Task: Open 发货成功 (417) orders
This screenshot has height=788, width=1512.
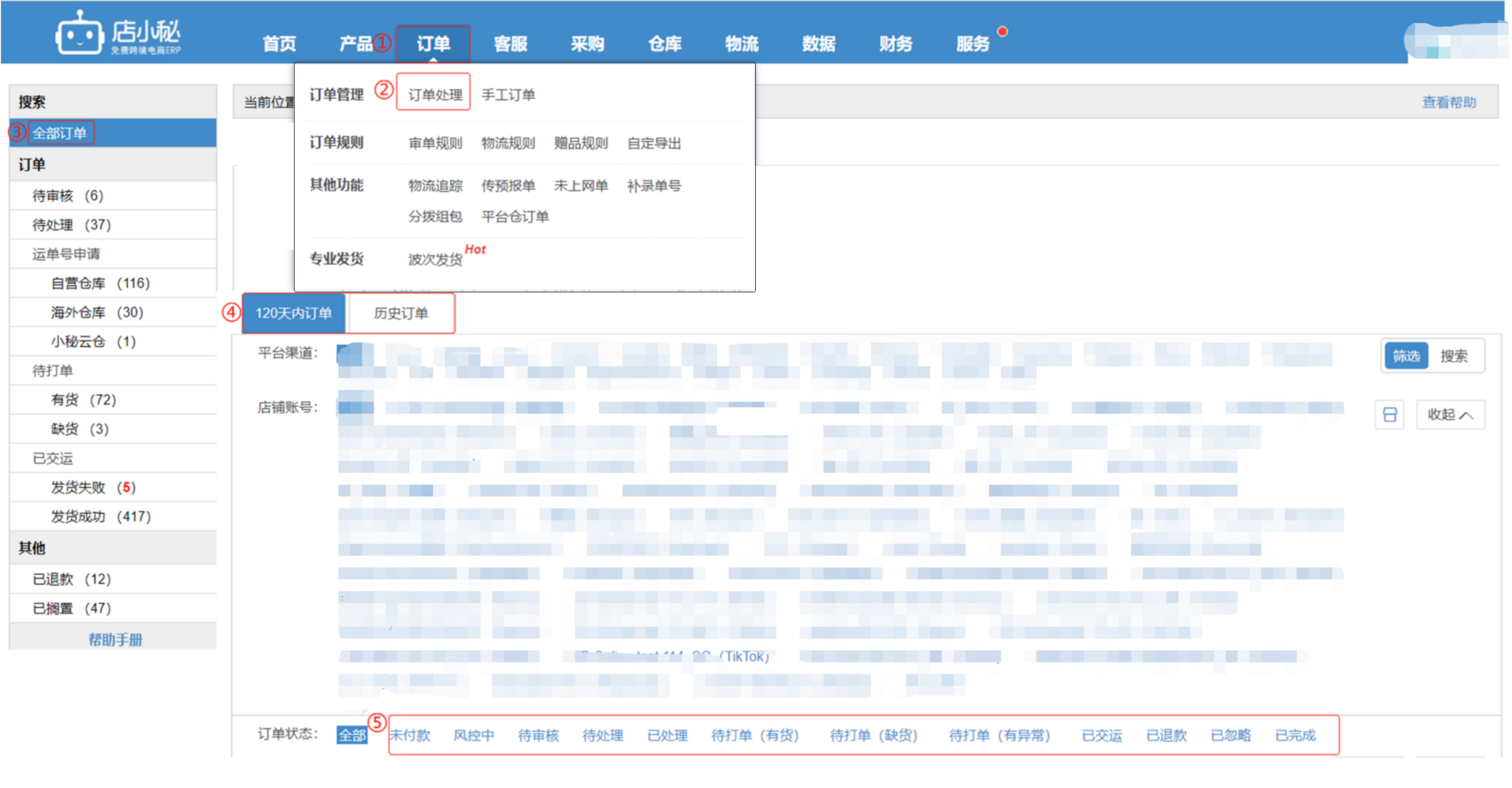Action: pyautogui.click(x=100, y=517)
